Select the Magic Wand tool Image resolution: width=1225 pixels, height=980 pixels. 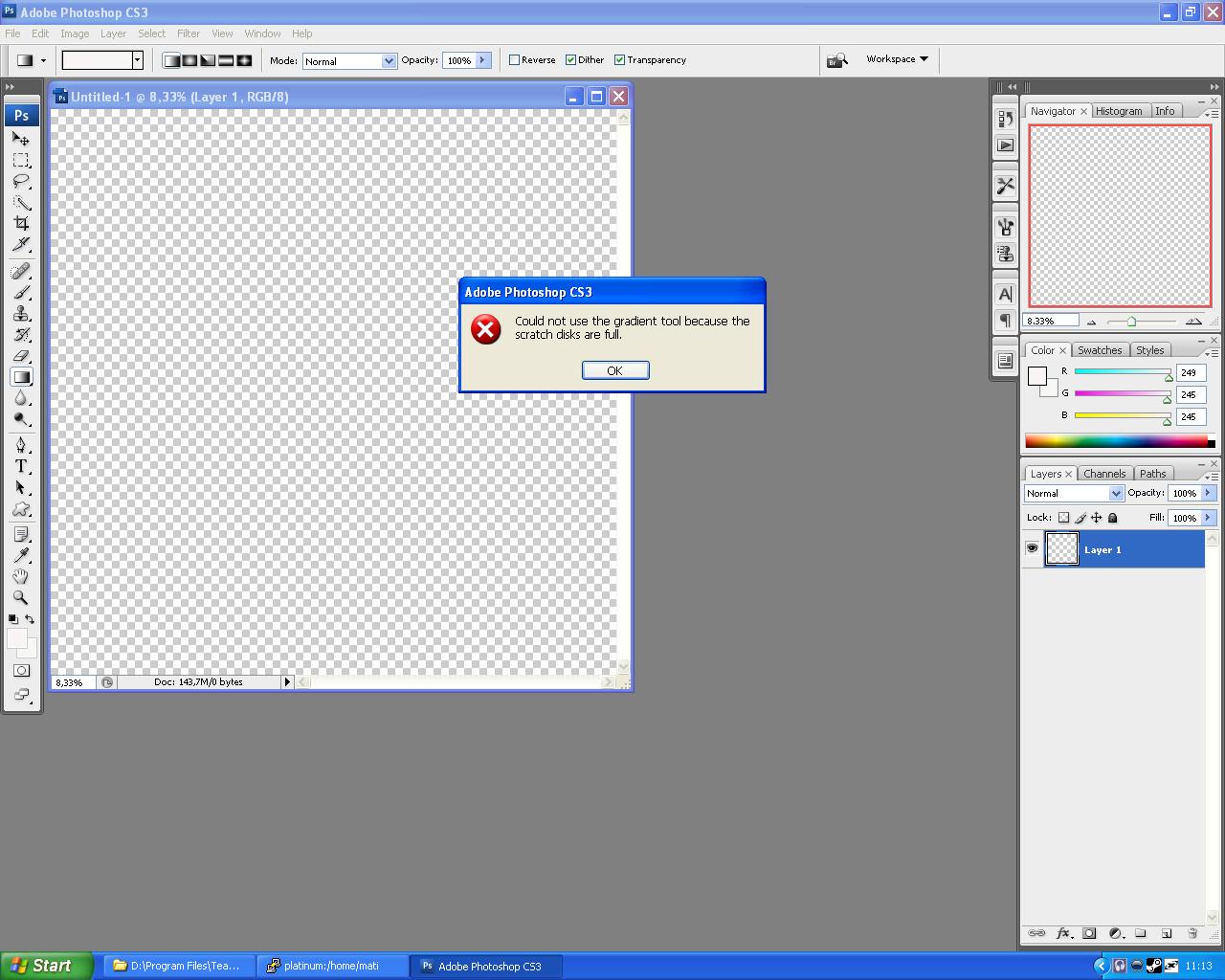tap(20, 202)
